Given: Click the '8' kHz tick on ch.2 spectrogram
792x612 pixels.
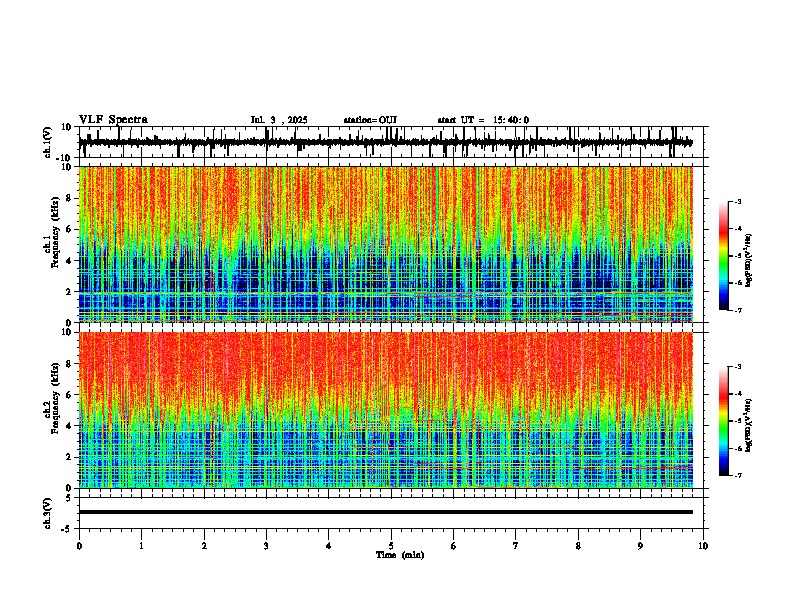Looking at the screenshot, I should click(x=69, y=364).
